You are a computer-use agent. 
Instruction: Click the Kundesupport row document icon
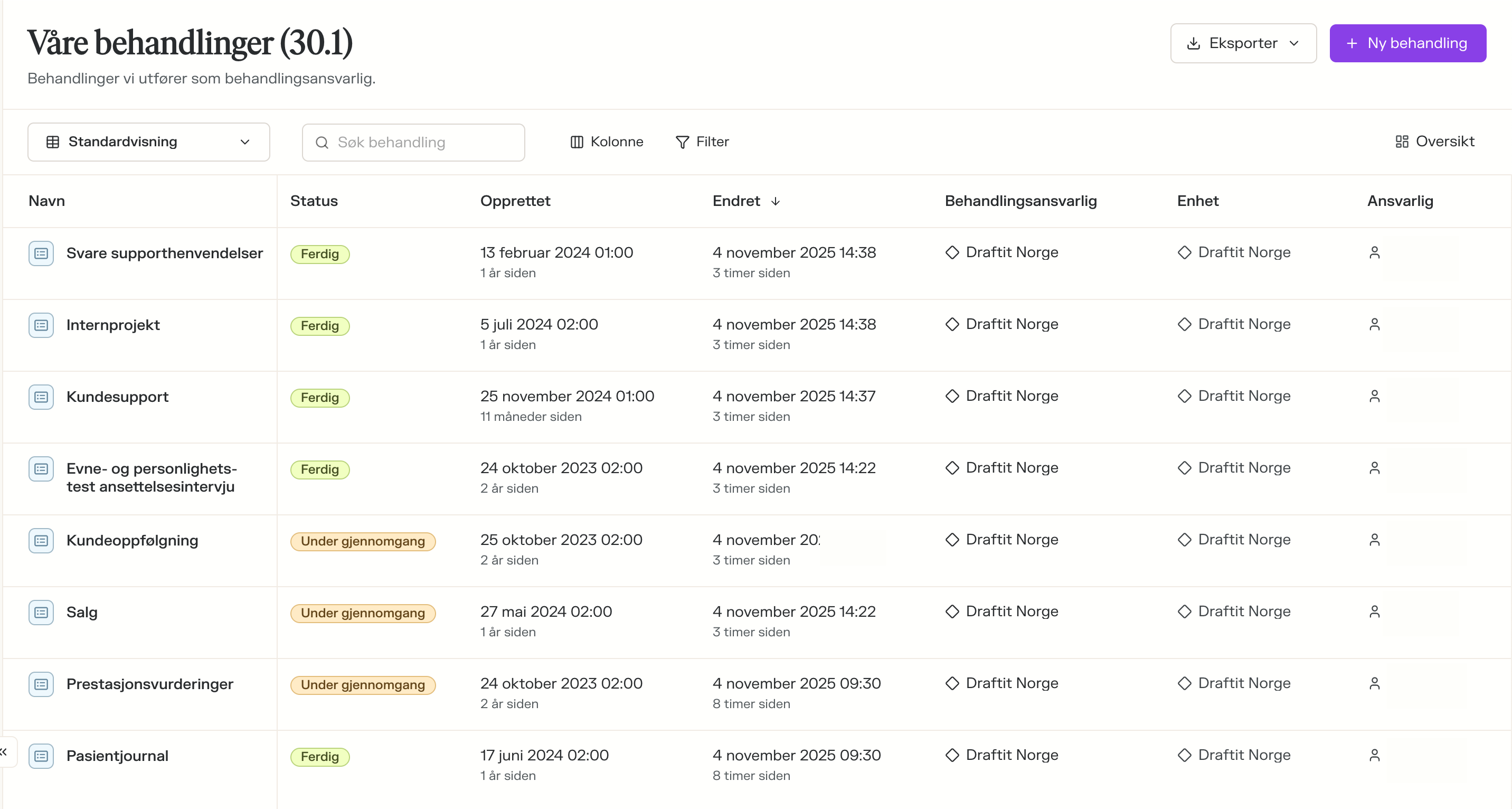pos(41,397)
